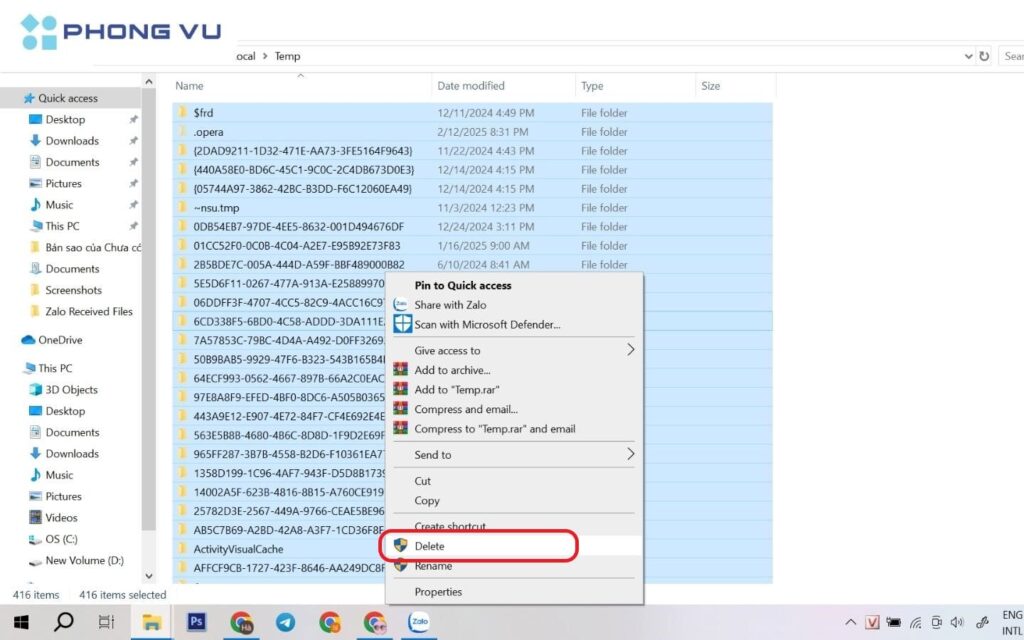The image size is (1024, 640).
Task: Show hidden system tray icons
Action: (x=851, y=622)
